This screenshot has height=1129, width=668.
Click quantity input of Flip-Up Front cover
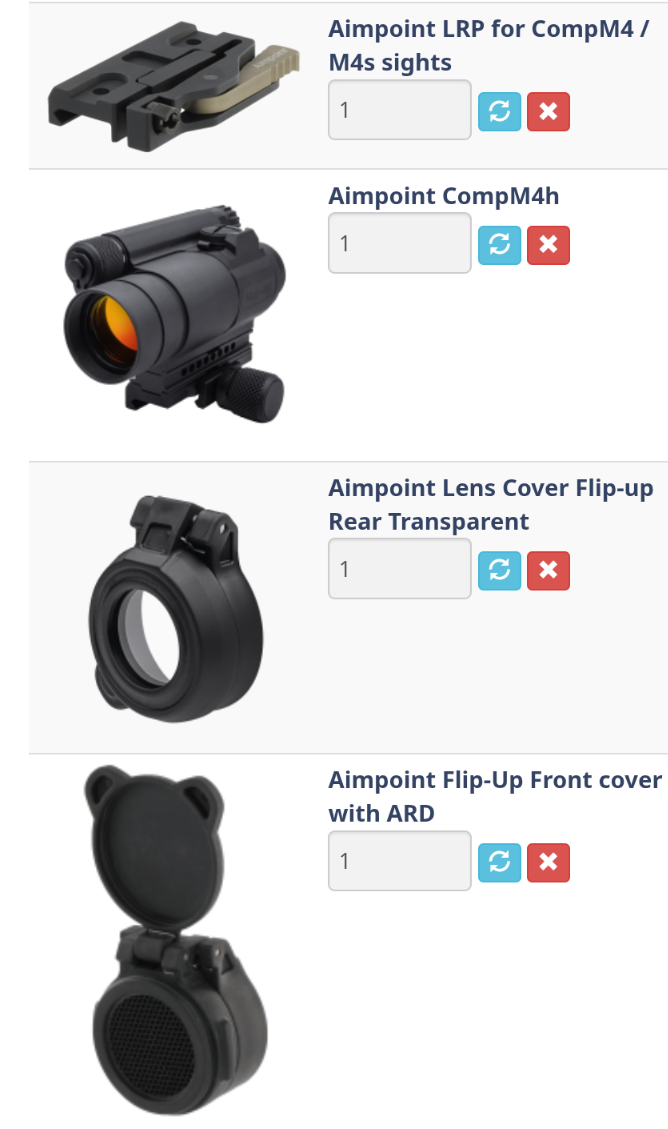point(400,860)
